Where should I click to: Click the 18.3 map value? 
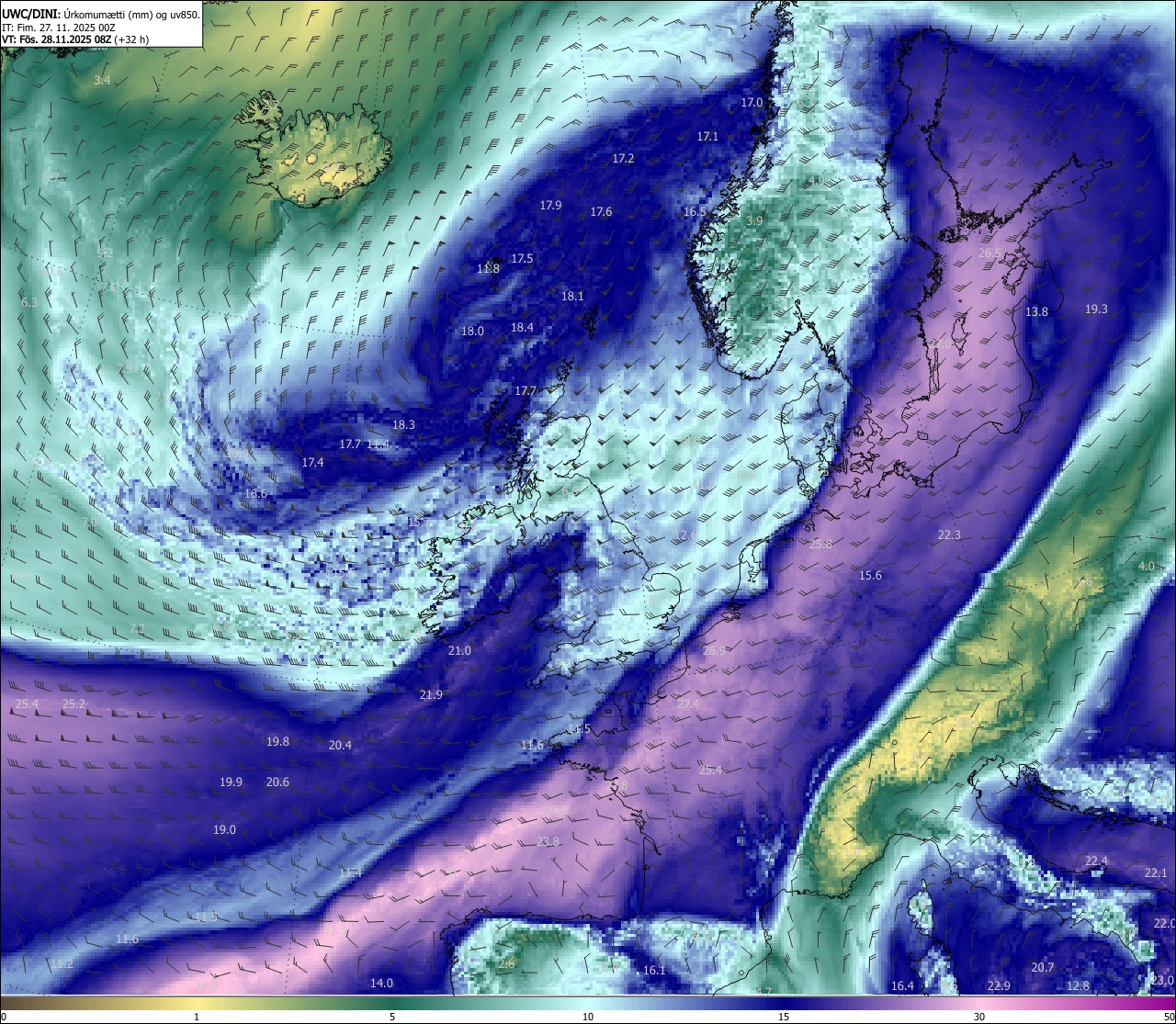coord(403,425)
